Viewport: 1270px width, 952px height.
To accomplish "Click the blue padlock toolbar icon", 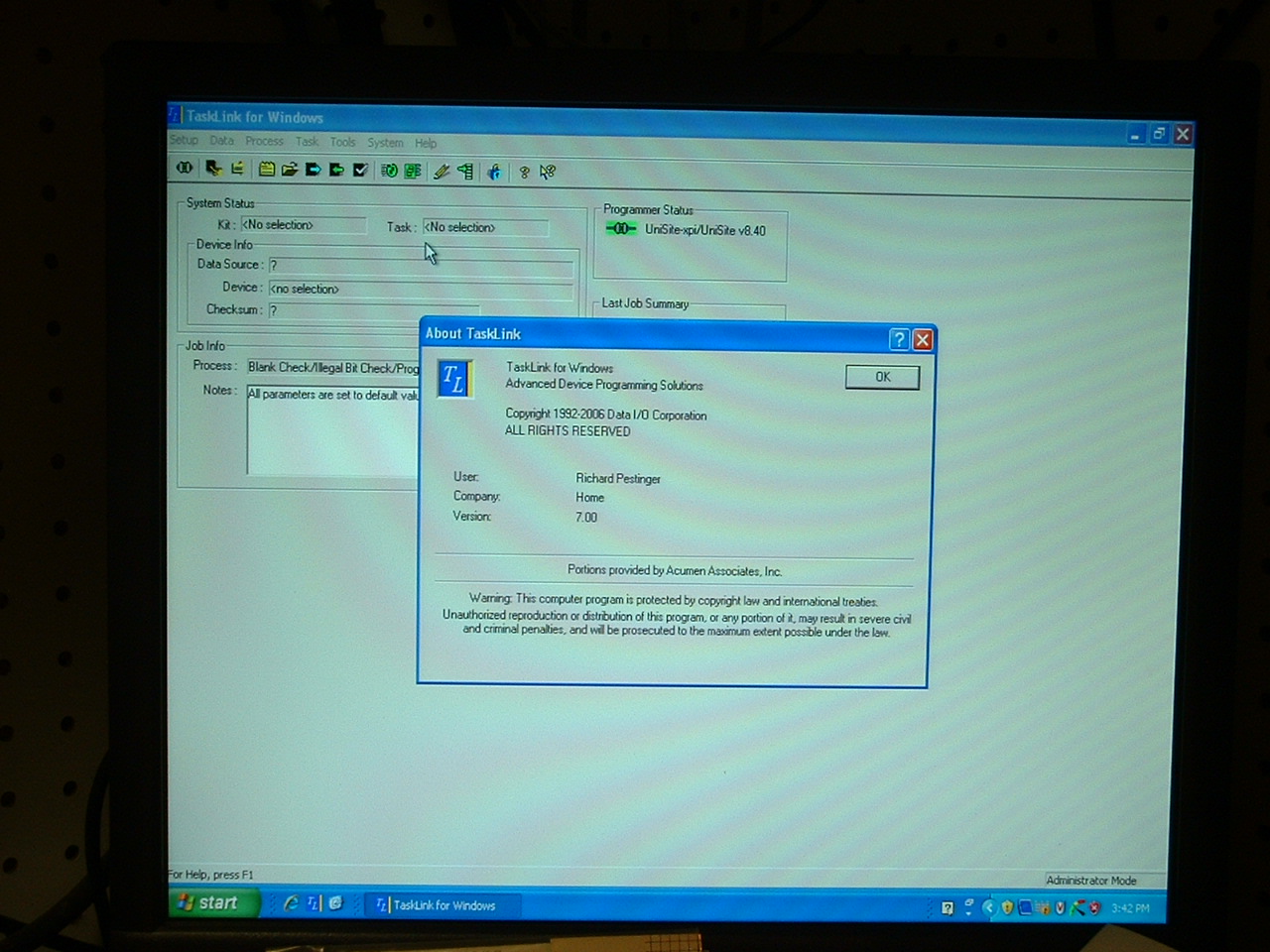I will [494, 173].
